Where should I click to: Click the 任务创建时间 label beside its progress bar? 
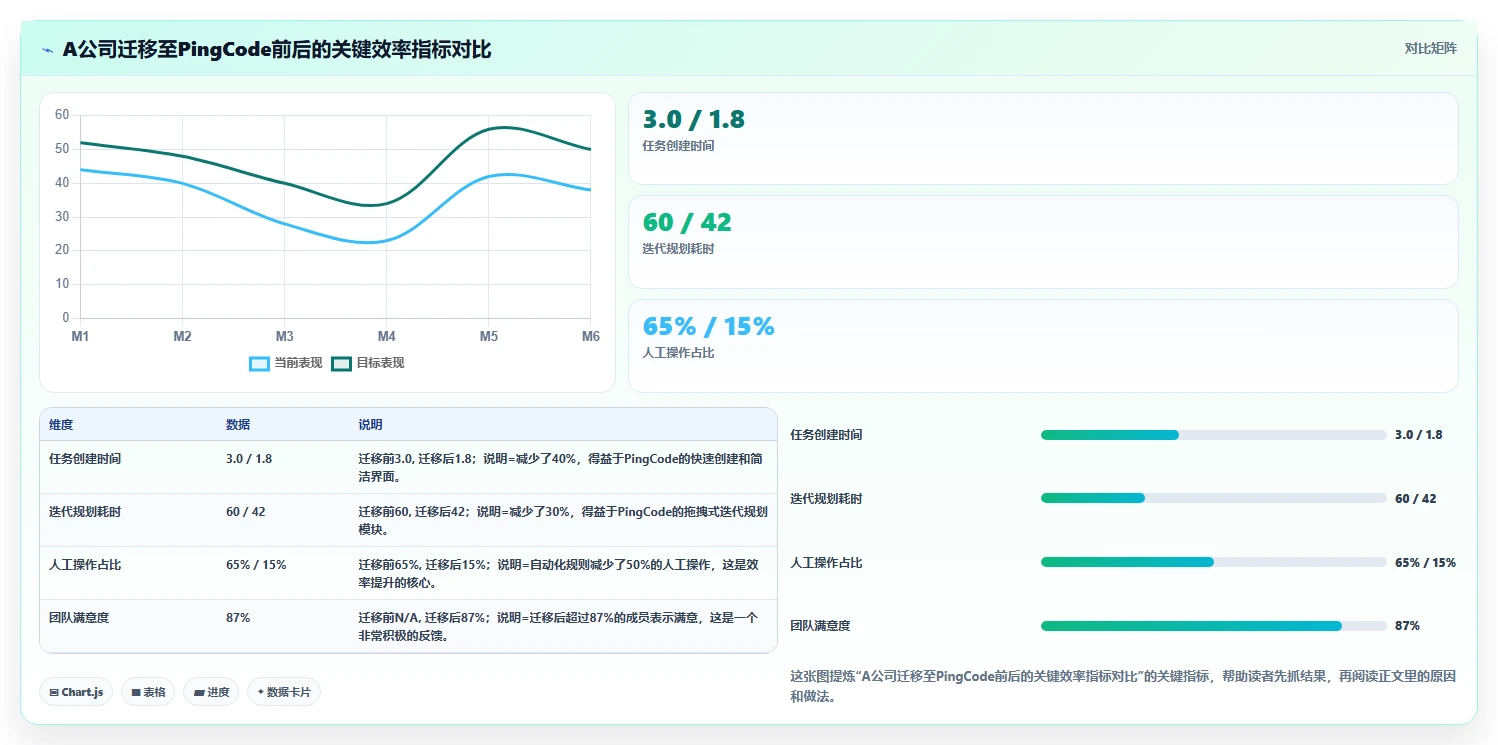[826, 435]
